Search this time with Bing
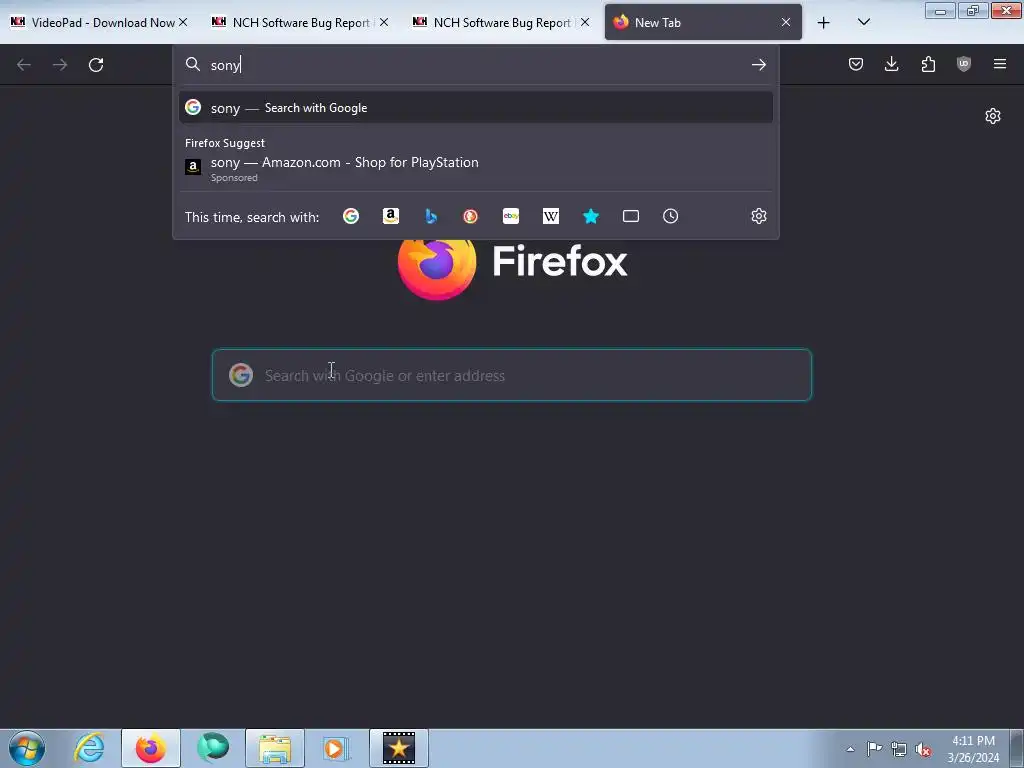The height and width of the screenshot is (768, 1024). [x=430, y=216]
